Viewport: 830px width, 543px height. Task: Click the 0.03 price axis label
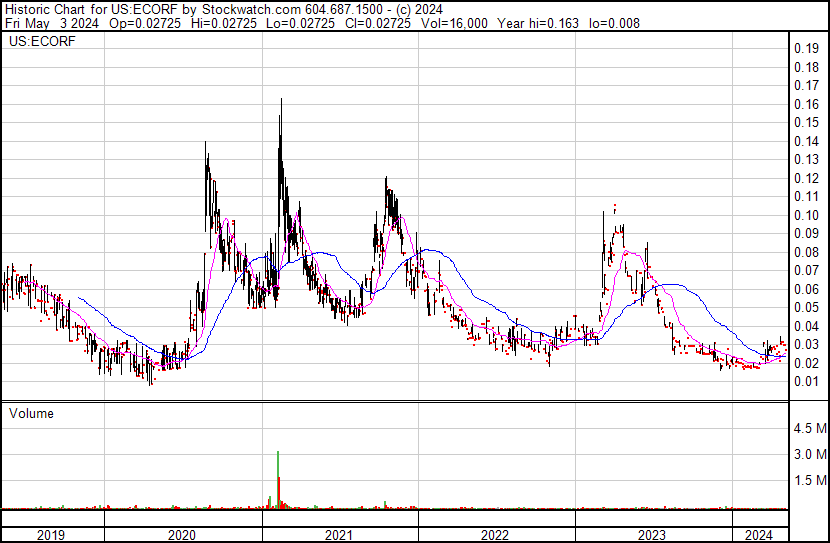[807, 345]
